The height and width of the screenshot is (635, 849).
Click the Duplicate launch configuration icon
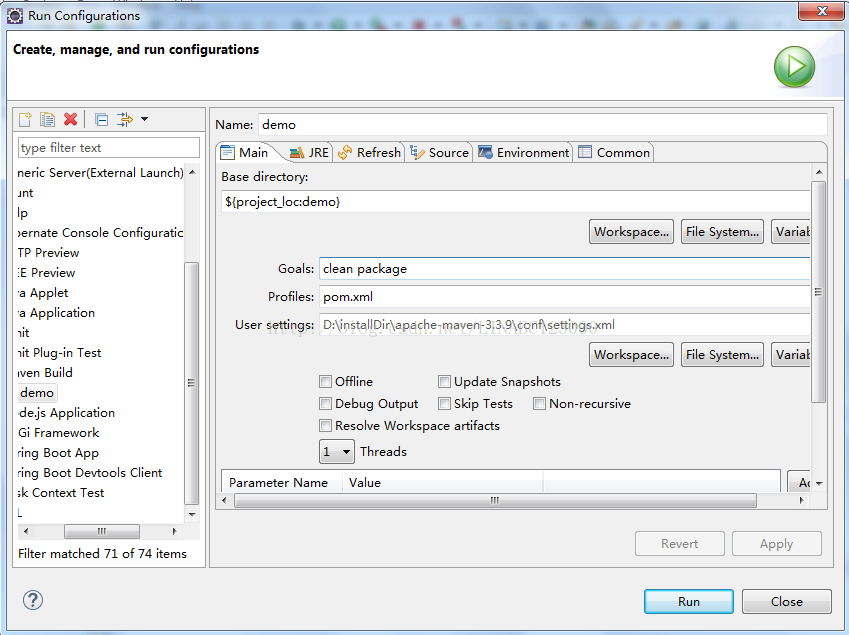click(x=47, y=119)
